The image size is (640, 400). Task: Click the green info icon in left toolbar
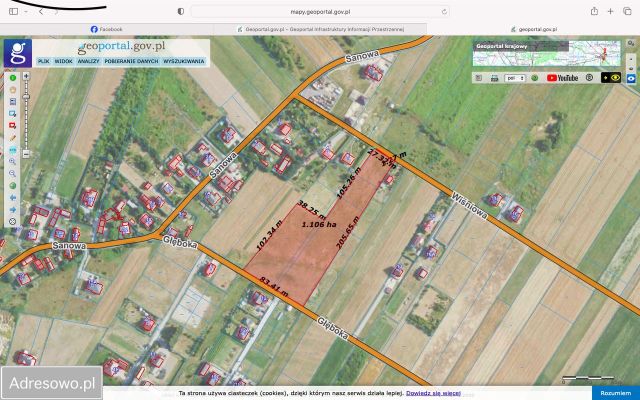pyautogui.click(x=13, y=78)
